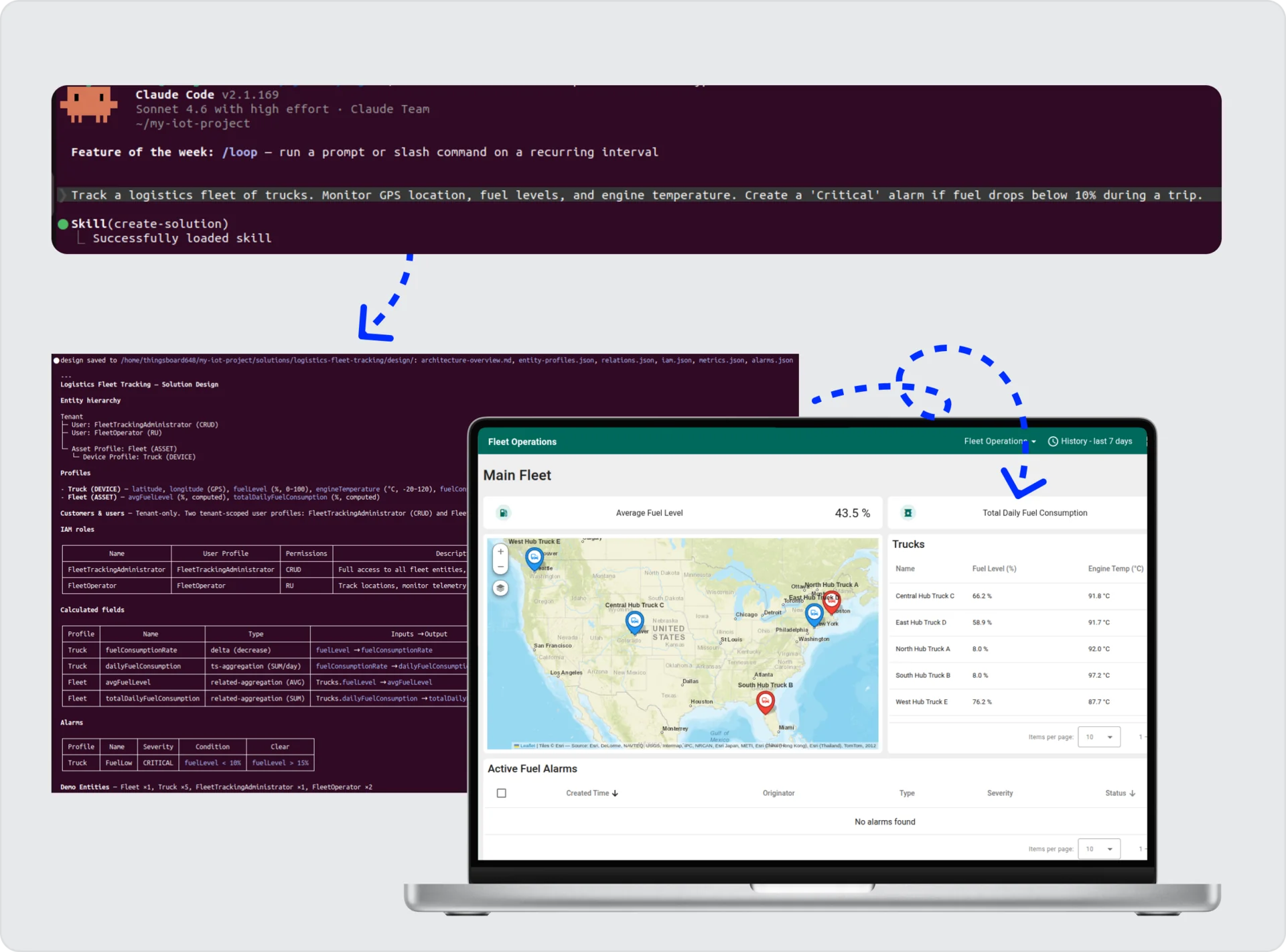Screen dimensions: 1286x952
Task: Open the History - last 7 days time window
Action: 1090,441
